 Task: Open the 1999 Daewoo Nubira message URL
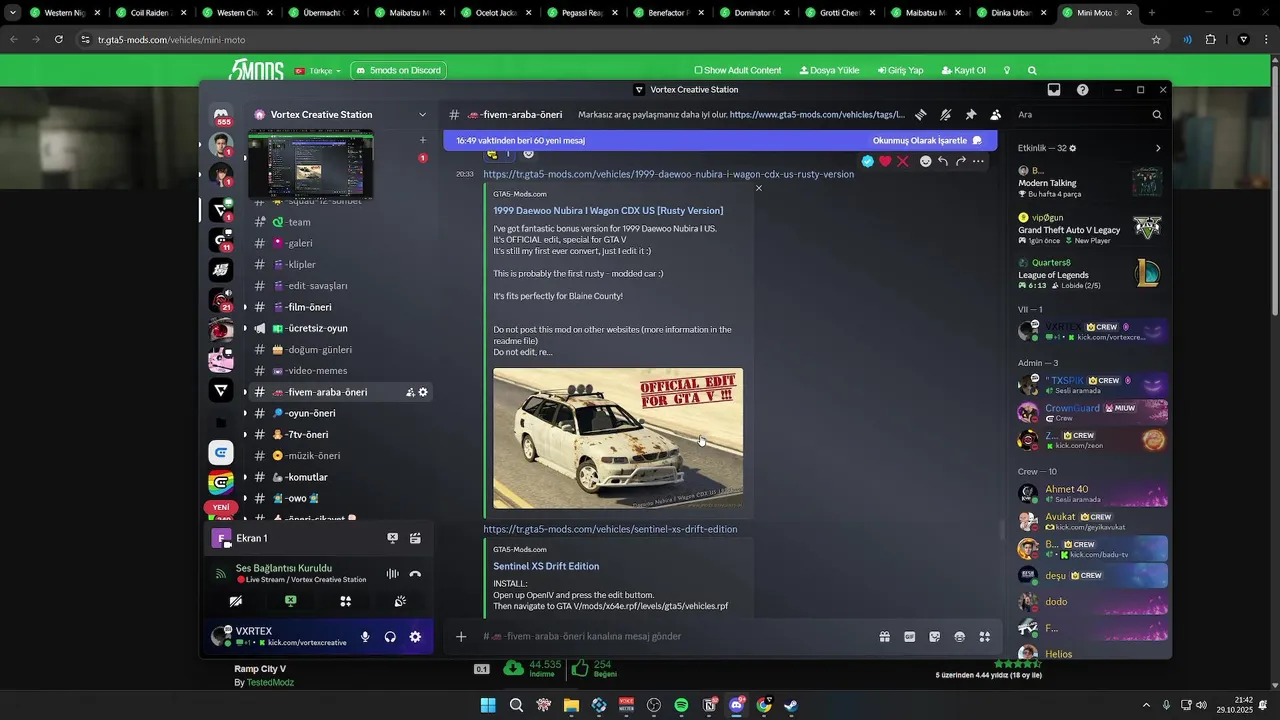[x=669, y=174]
